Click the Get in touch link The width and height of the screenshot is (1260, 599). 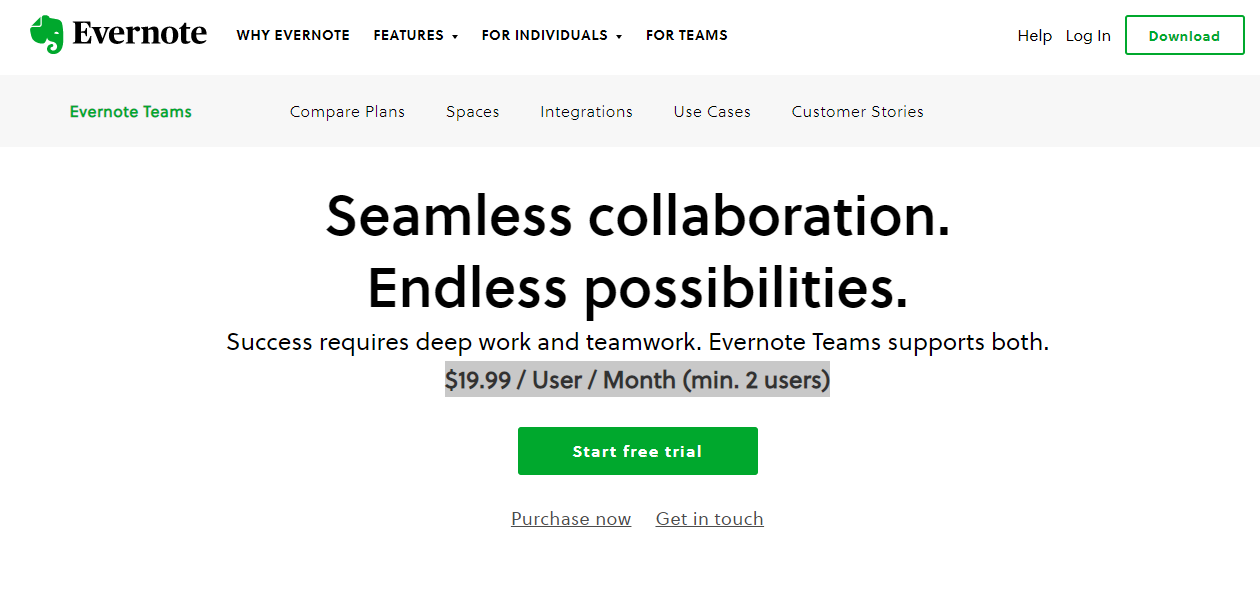(709, 518)
